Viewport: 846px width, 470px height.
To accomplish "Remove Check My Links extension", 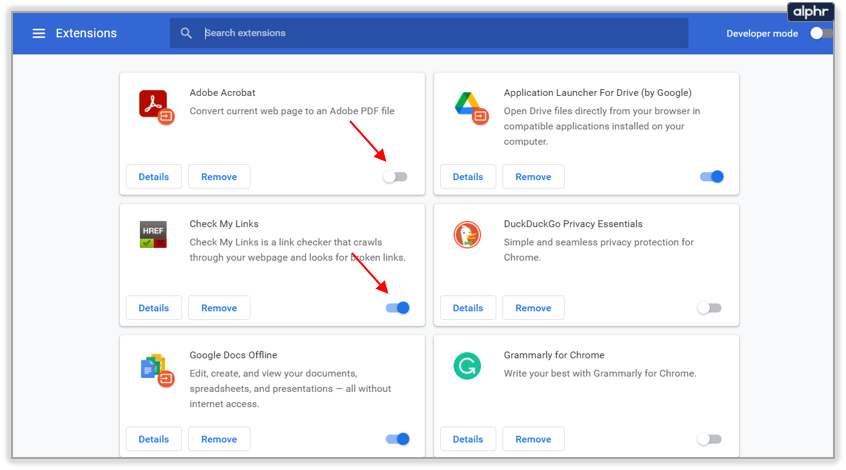I will pos(219,308).
